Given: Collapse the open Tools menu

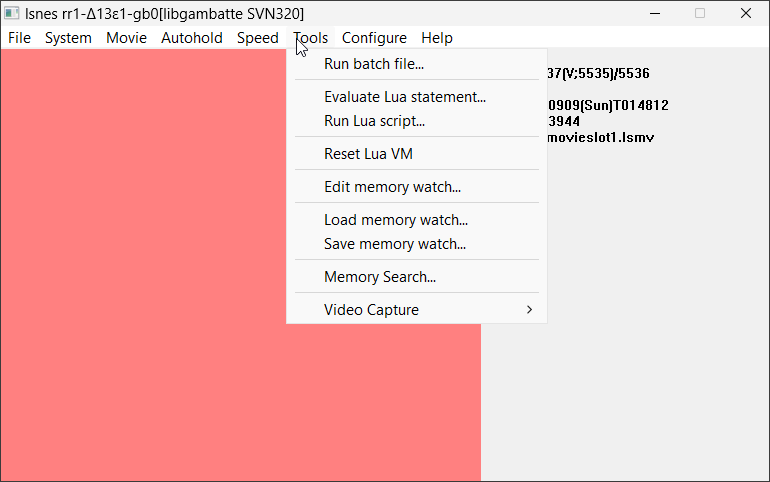Looking at the screenshot, I should tap(310, 38).
